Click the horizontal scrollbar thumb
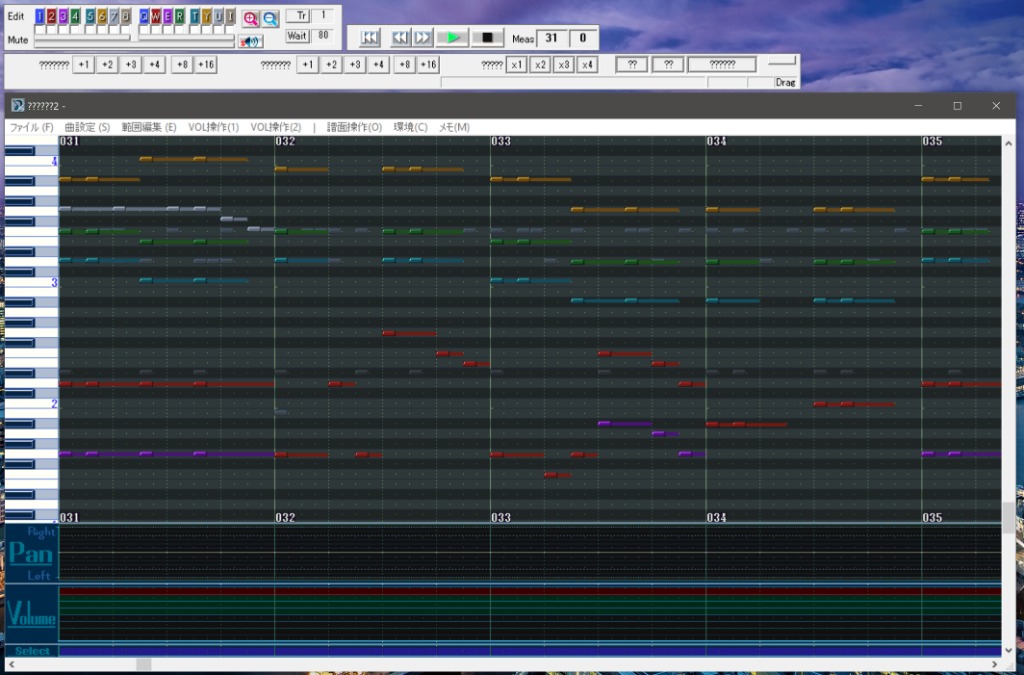The height and width of the screenshot is (675, 1024). click(144, 665)
